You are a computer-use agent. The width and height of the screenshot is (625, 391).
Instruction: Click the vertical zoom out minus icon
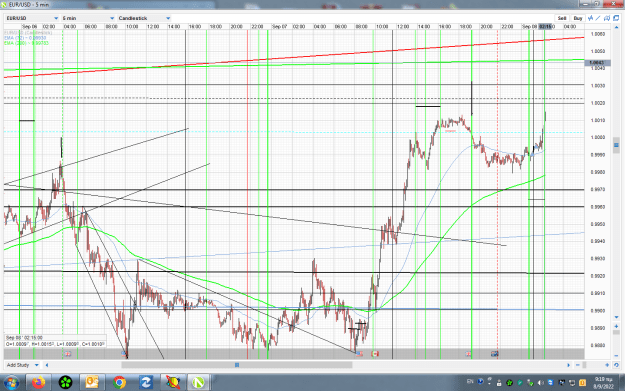click(617, 355)
